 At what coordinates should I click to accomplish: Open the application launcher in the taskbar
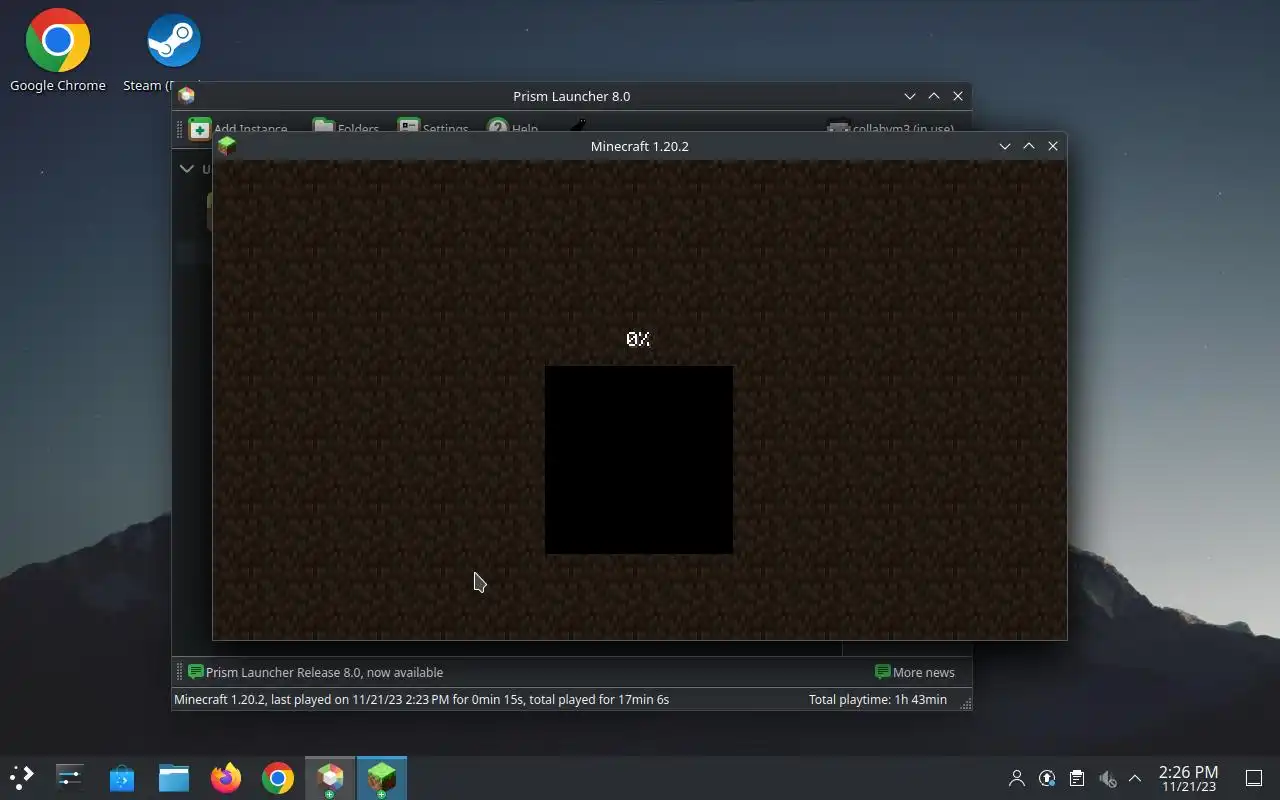pos(21,777)
